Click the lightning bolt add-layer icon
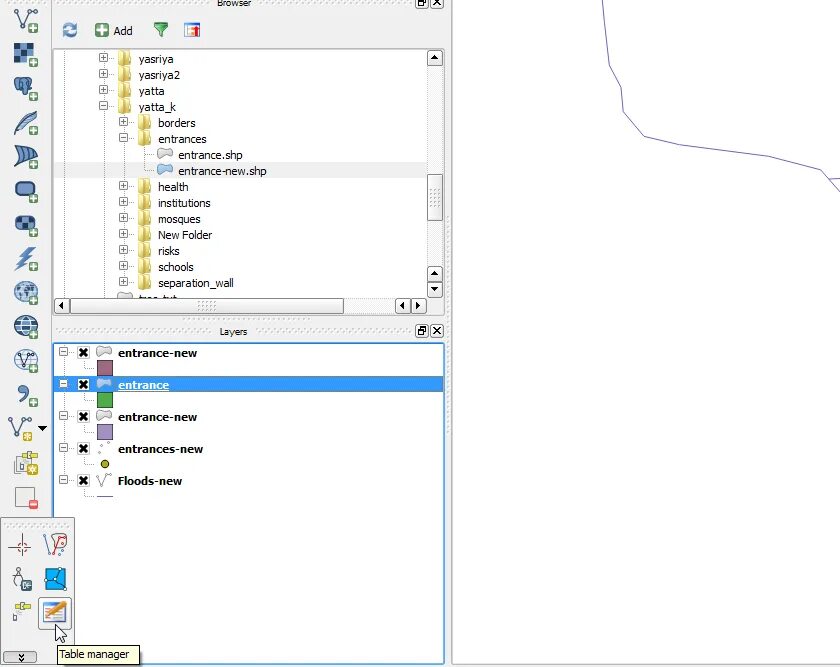840x667 pixels. tap(25, 259)
